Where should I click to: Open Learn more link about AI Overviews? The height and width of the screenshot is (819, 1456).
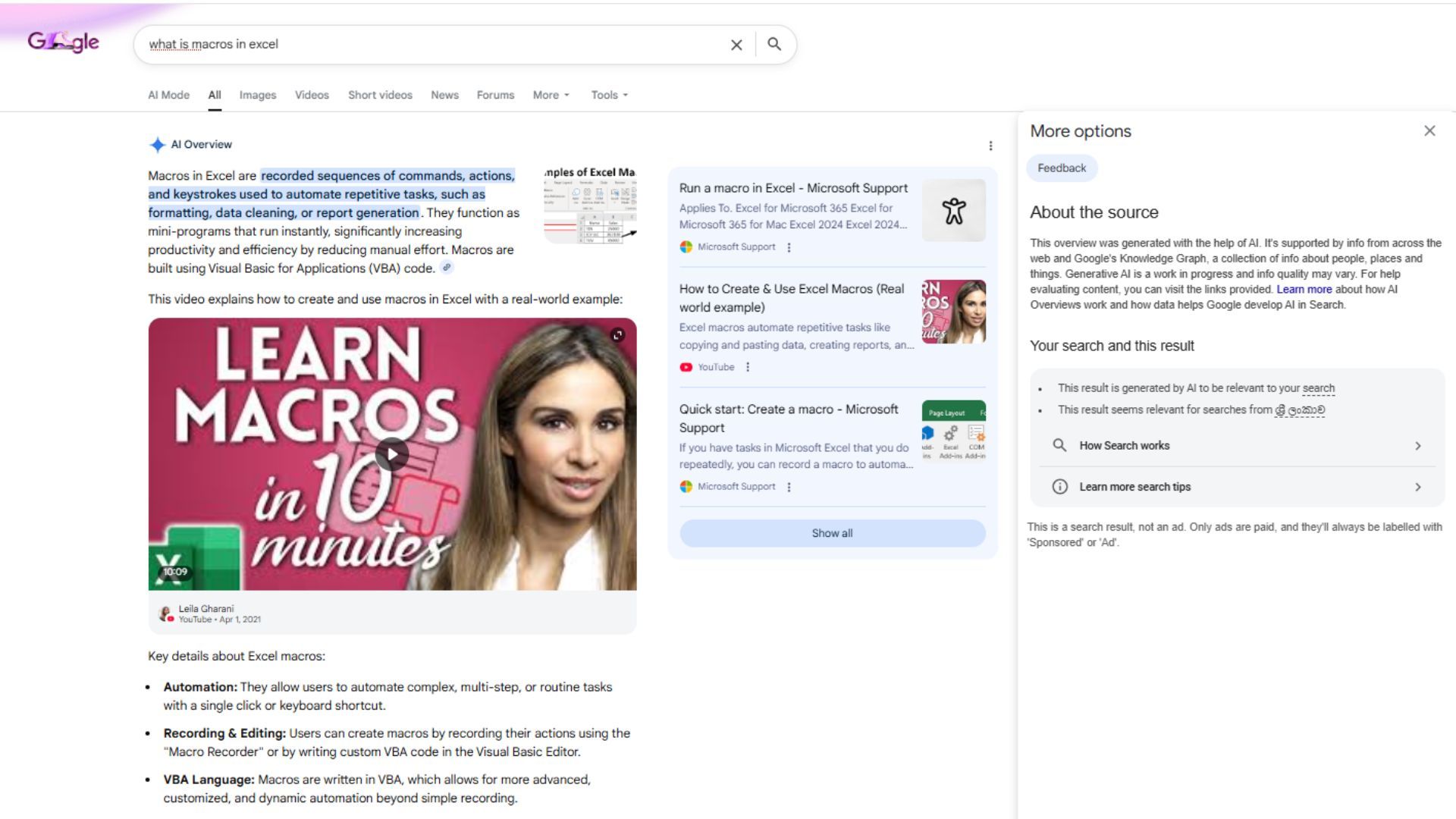[x=1304, y=290]
